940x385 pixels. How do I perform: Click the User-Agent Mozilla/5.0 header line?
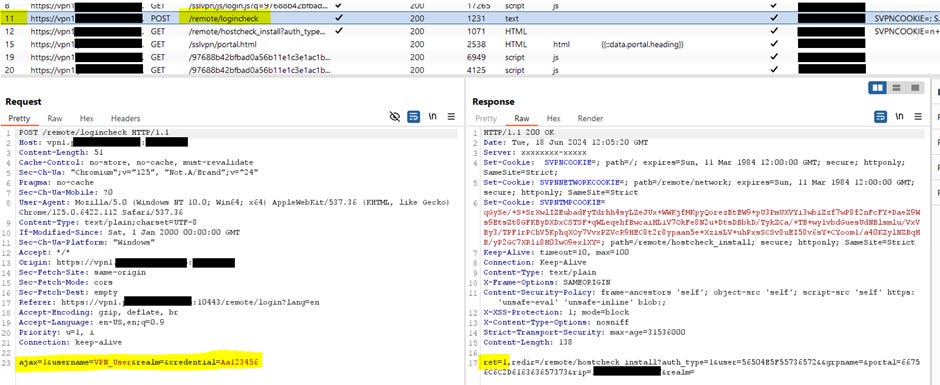233,207
